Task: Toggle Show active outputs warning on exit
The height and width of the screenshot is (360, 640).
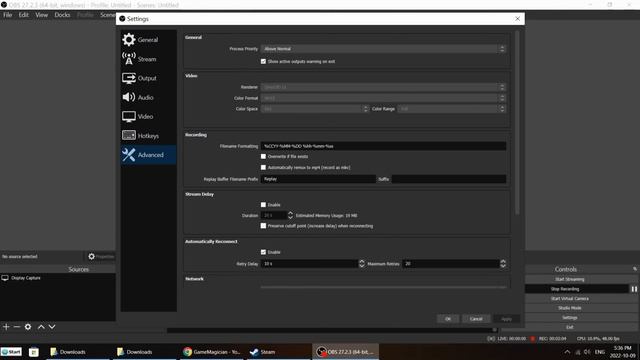Action: coord(263,61)
